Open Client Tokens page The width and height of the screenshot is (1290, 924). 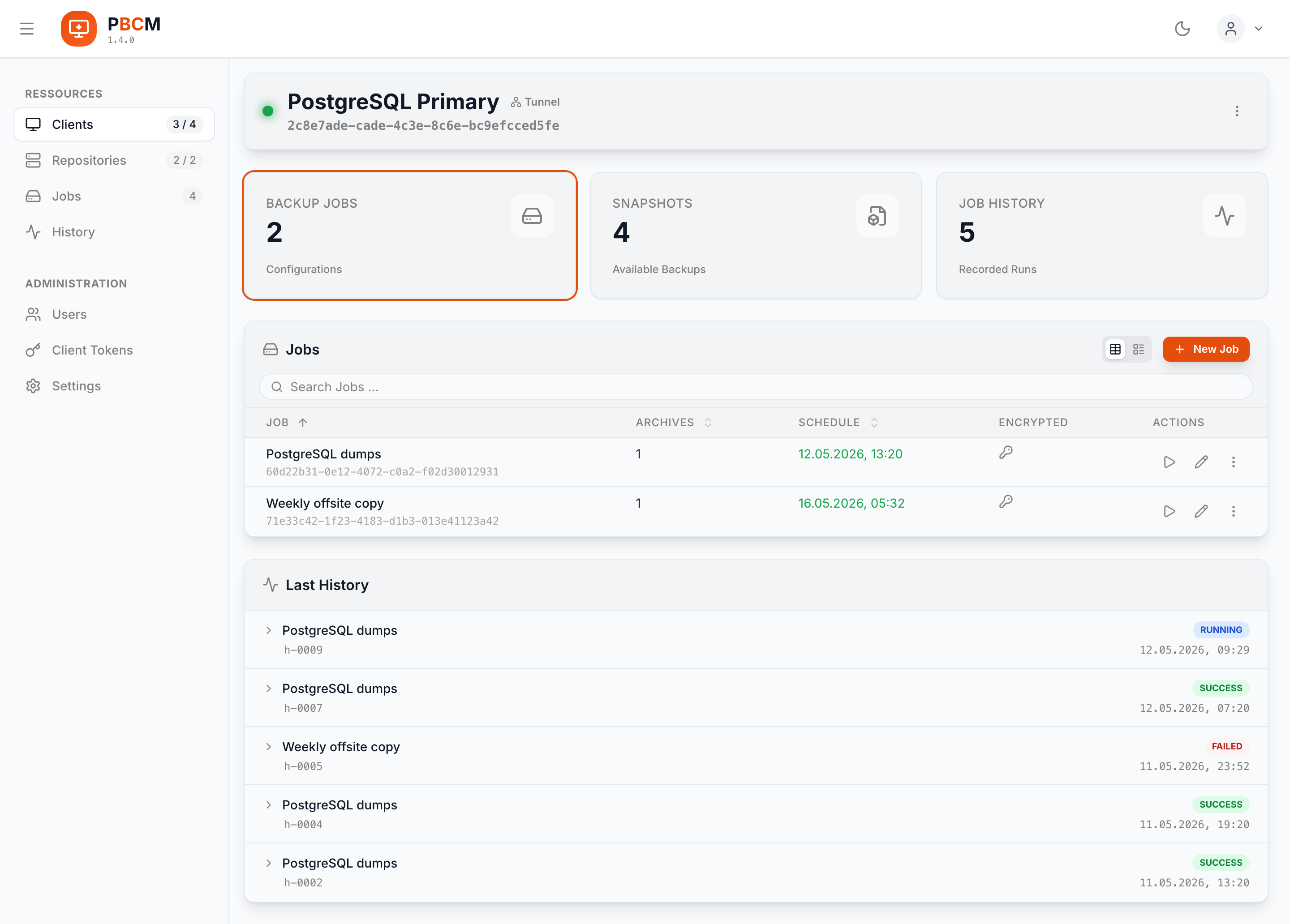click(x=114, y=350)
